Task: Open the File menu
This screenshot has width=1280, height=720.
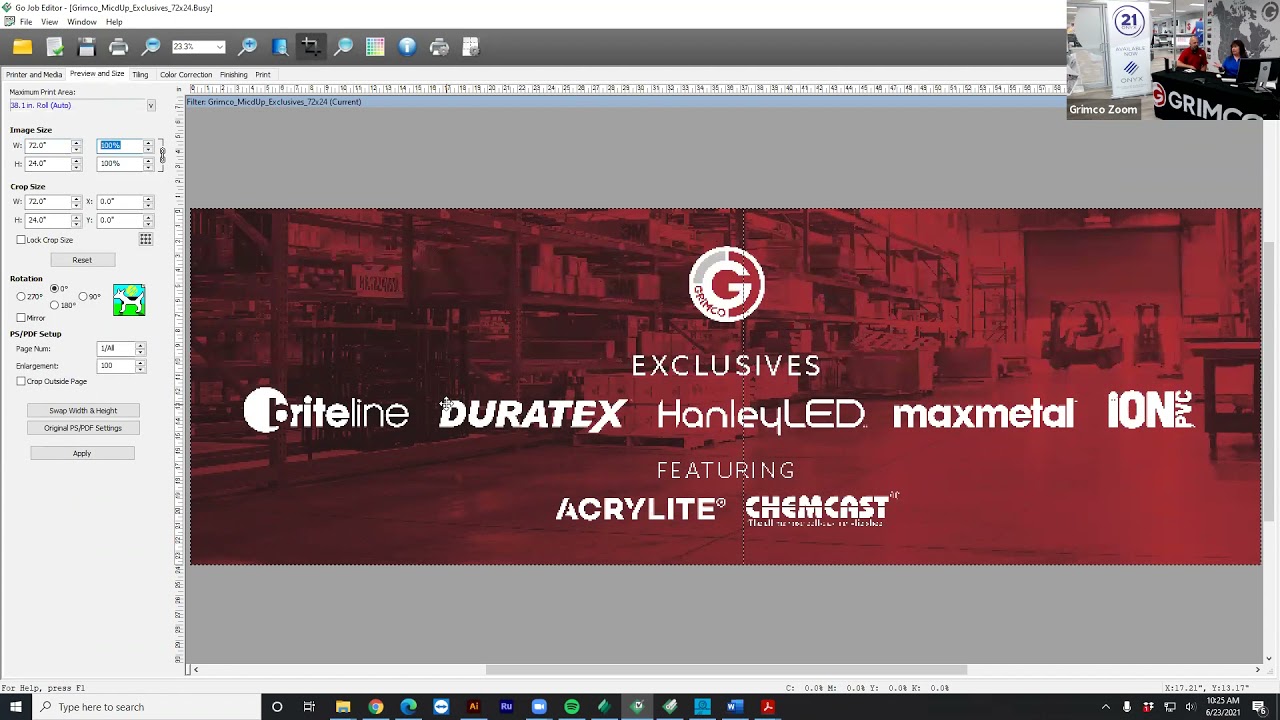Action: [26, 22]
